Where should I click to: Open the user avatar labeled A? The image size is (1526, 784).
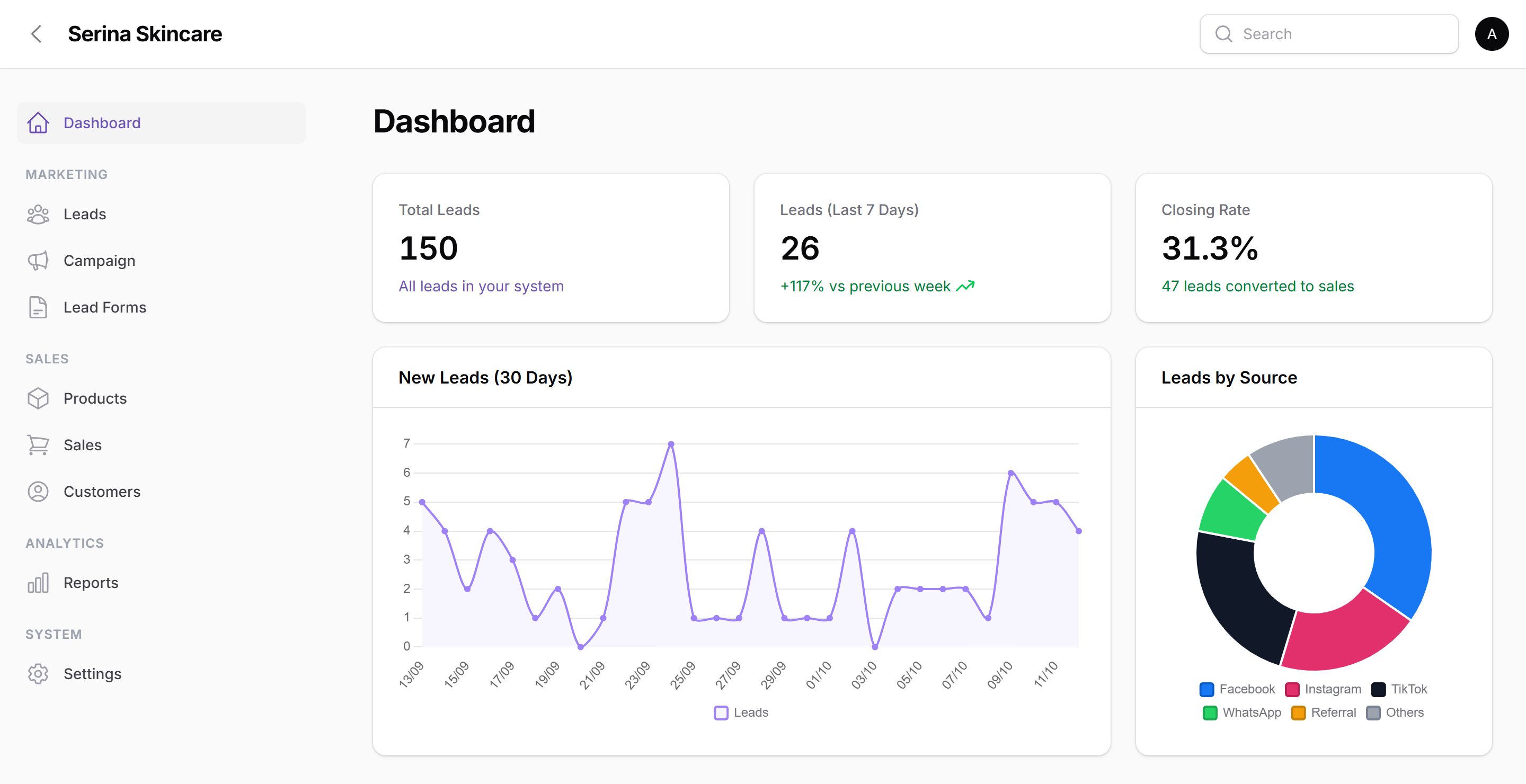point(1491,34)
